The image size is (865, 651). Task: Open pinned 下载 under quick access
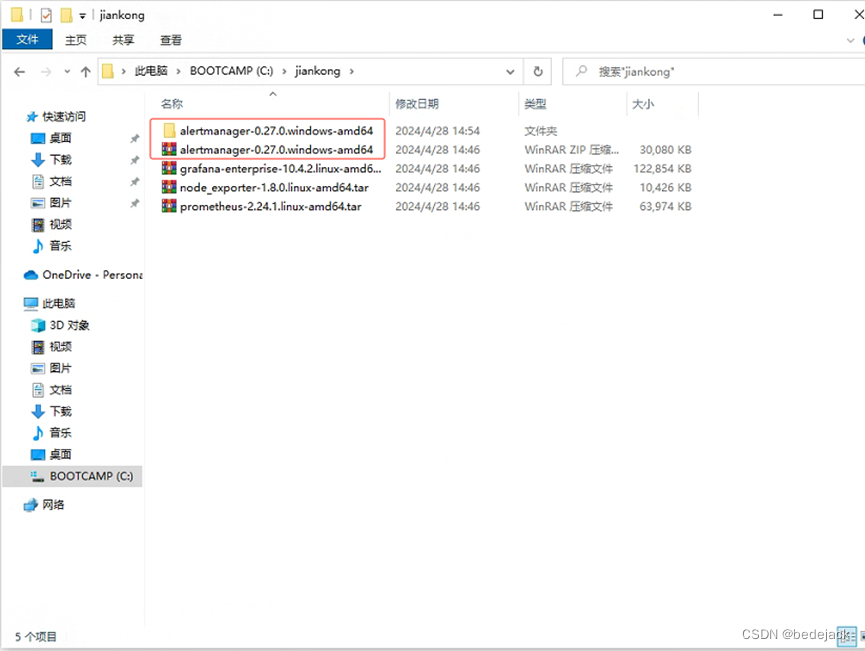point(60,159)
